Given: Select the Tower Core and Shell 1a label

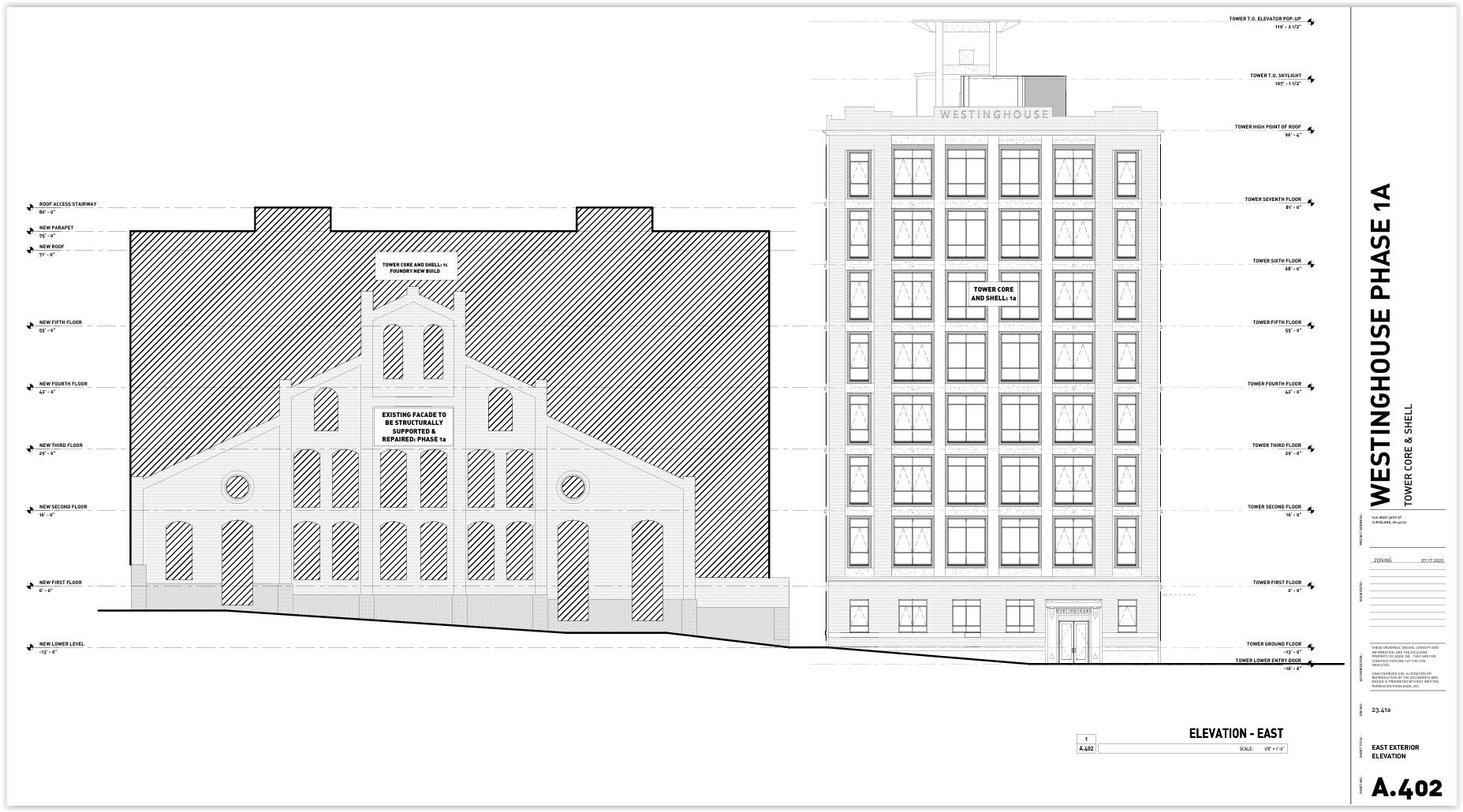Looking at the screenshot, I should point(993,295).
